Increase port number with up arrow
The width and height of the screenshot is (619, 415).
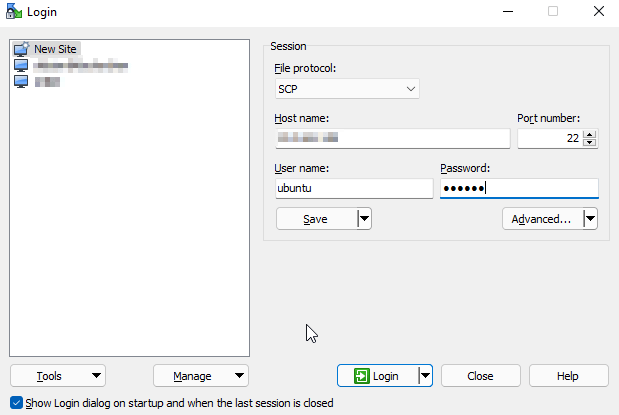[590, 135]
